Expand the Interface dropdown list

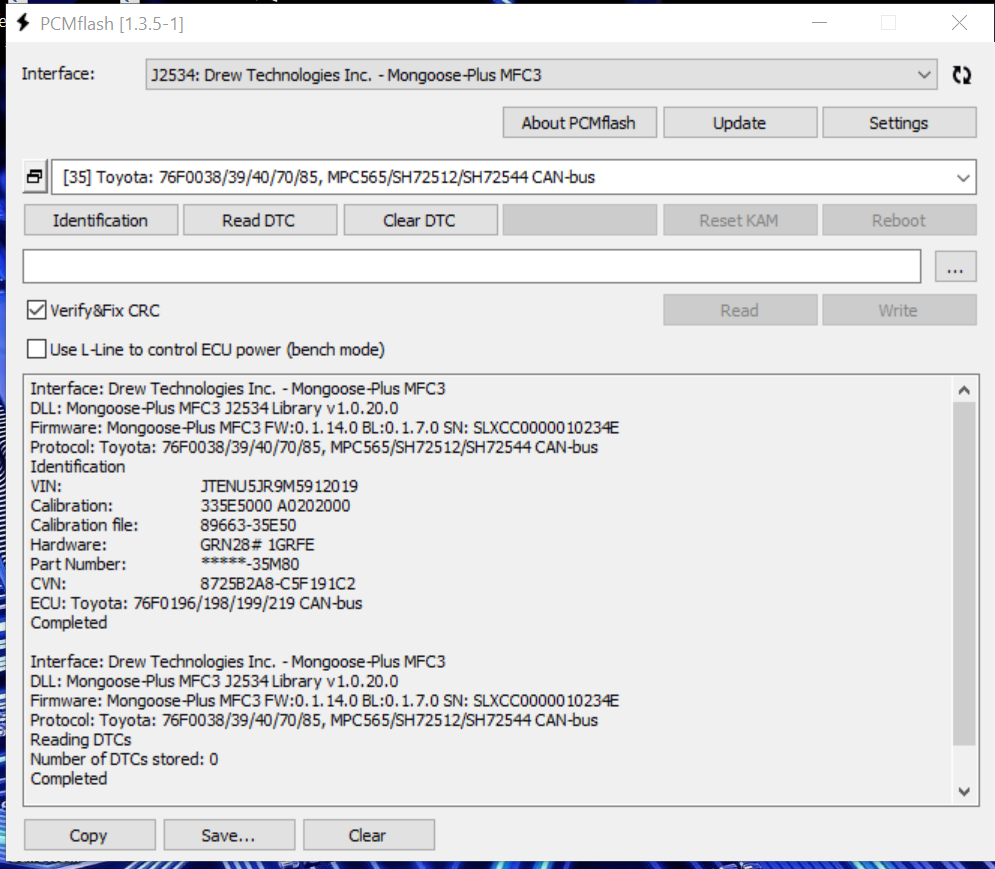coord(923,75)
